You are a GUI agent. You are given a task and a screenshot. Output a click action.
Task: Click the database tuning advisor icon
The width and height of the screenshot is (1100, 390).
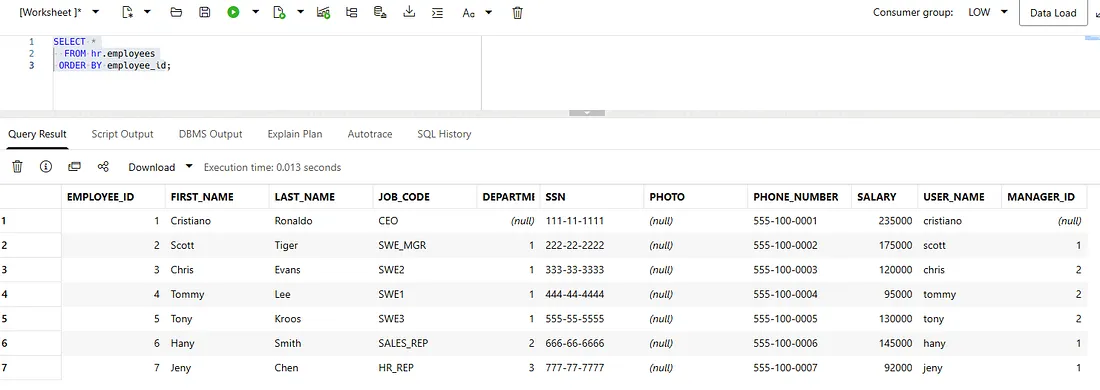[x=380, y=12]
